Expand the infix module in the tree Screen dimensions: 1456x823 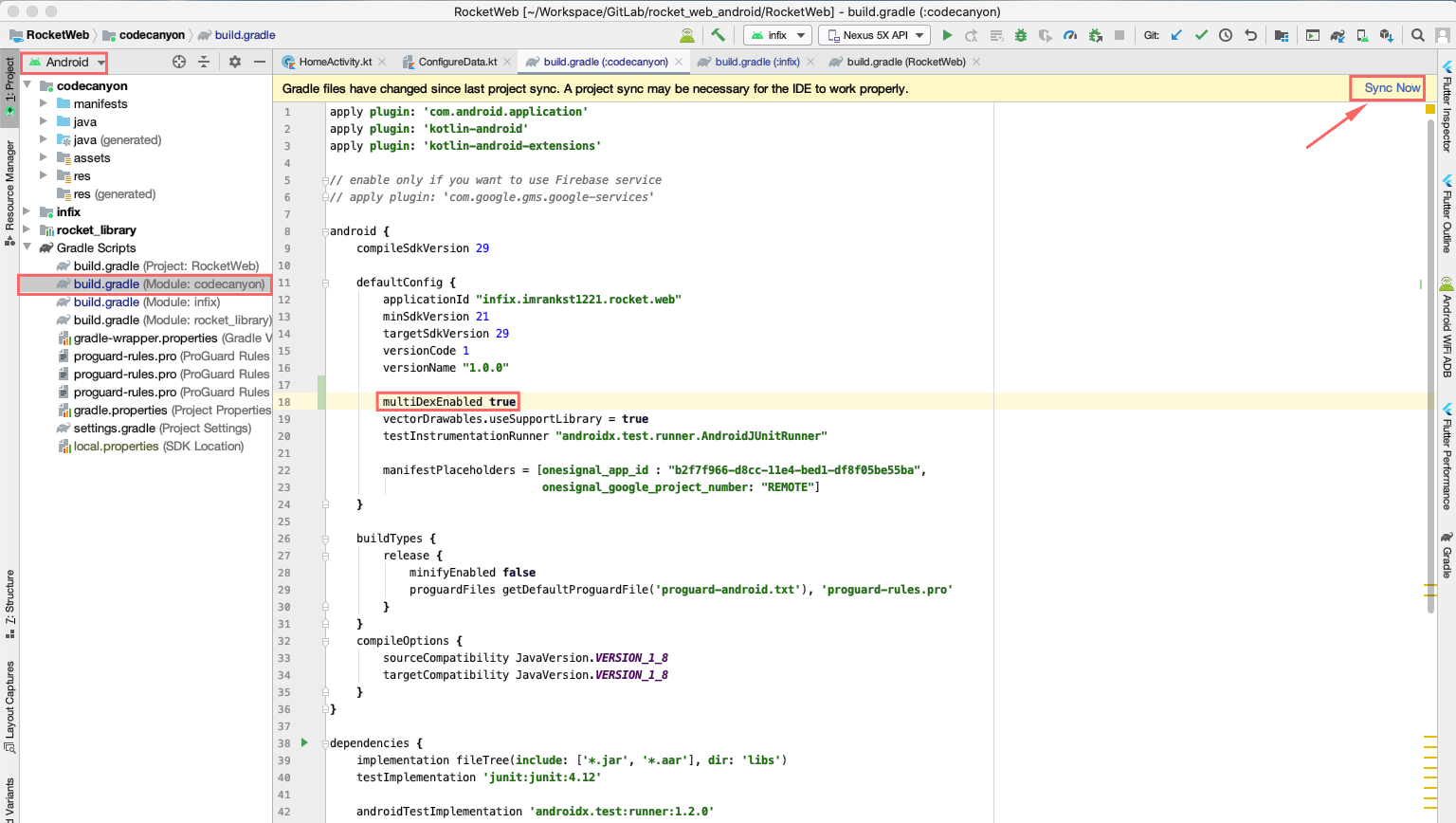27,211
